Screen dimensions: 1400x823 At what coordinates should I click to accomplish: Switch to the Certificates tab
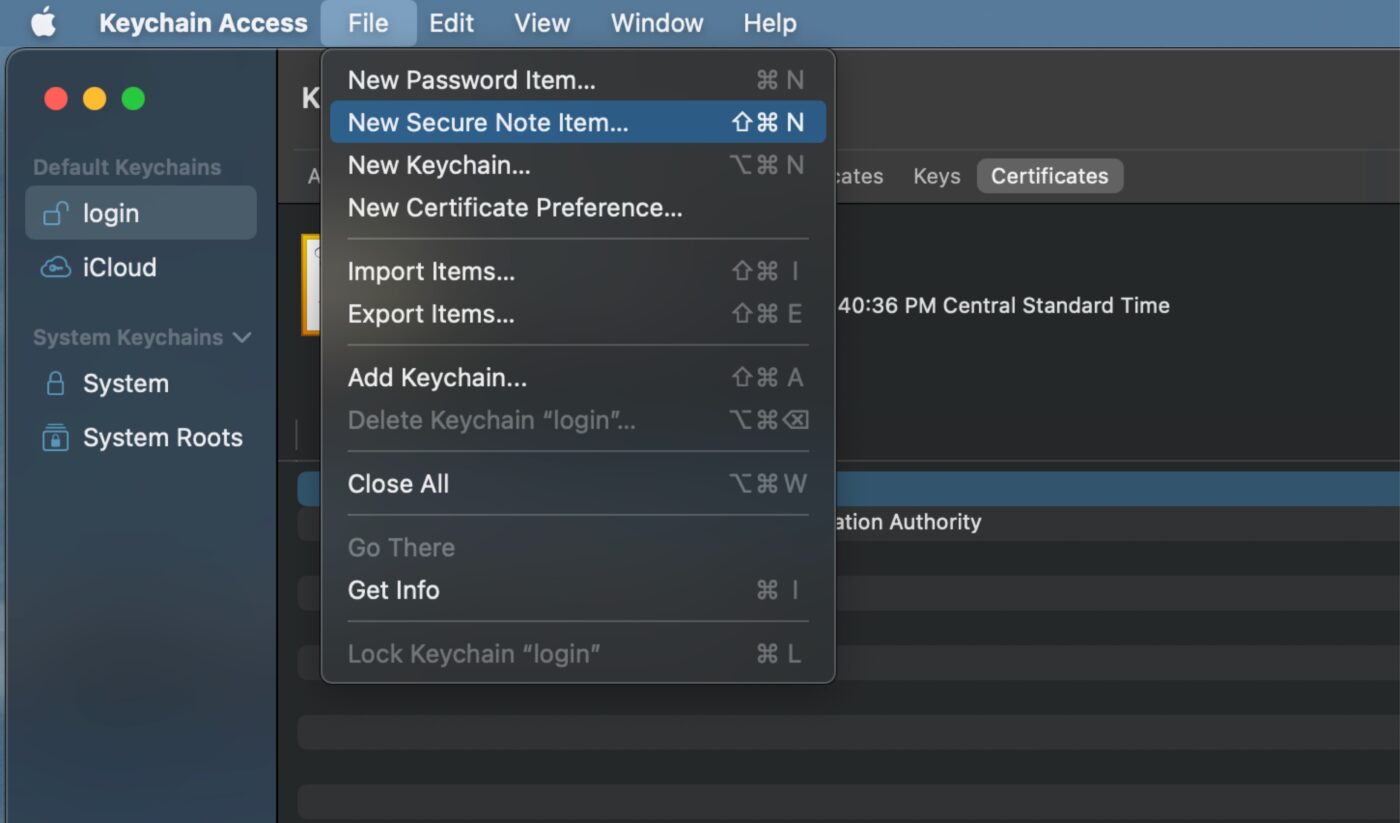[x=1049, y=176]
